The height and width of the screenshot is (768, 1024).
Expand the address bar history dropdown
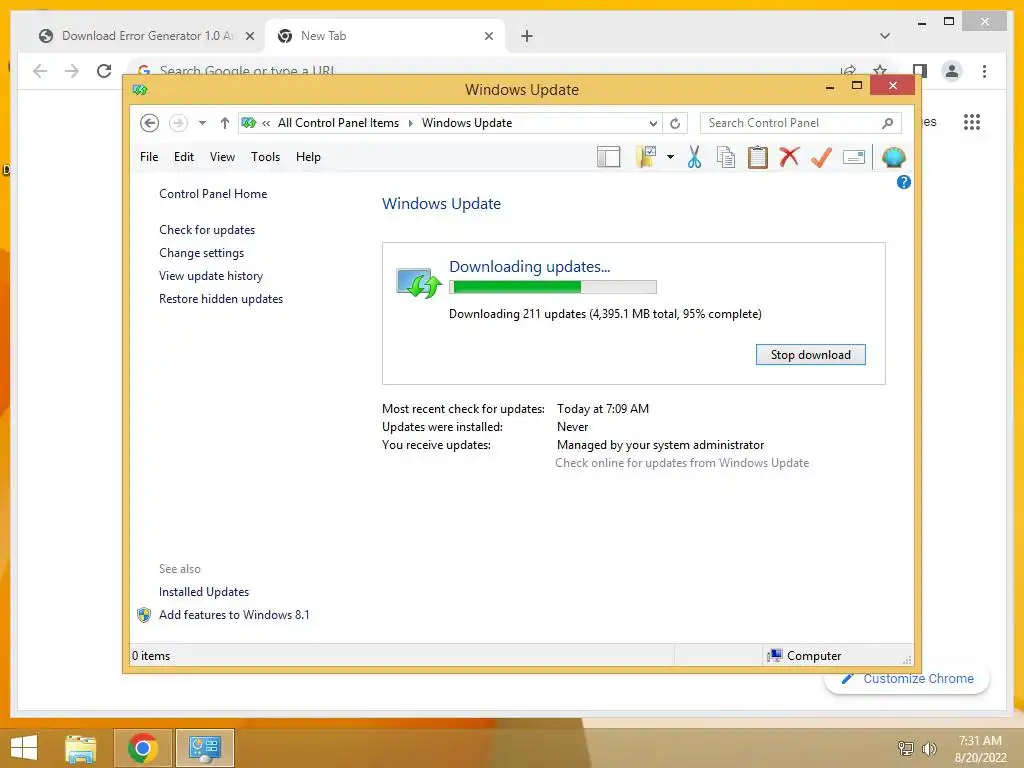pos(653,123)
